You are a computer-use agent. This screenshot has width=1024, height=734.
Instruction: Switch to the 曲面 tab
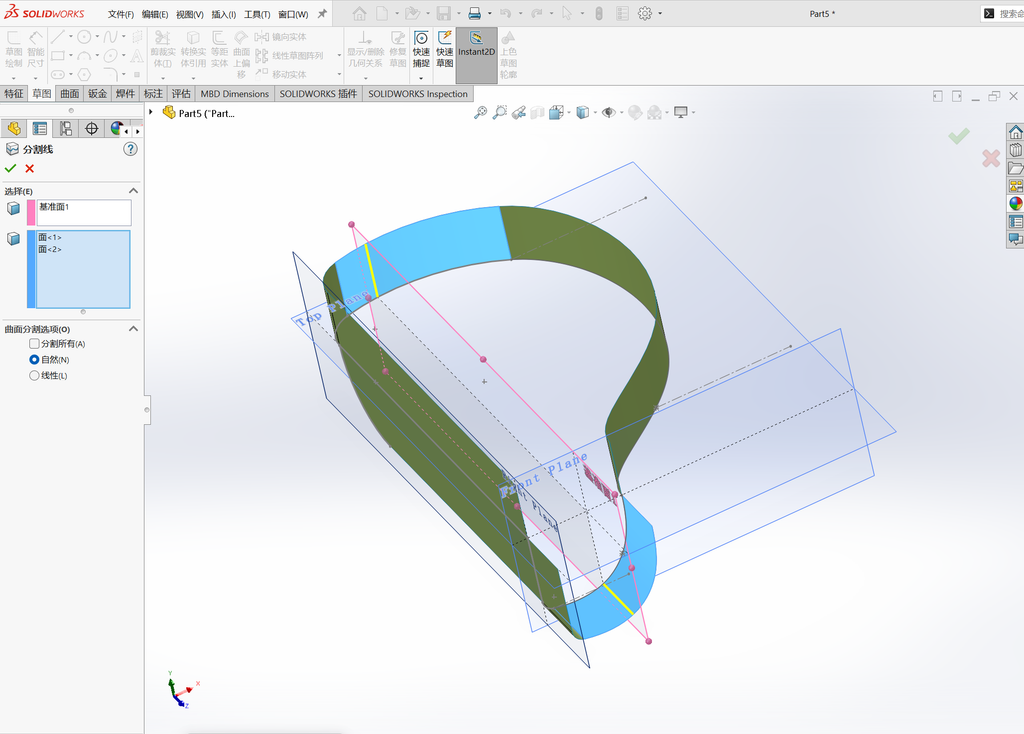[70, 93]
